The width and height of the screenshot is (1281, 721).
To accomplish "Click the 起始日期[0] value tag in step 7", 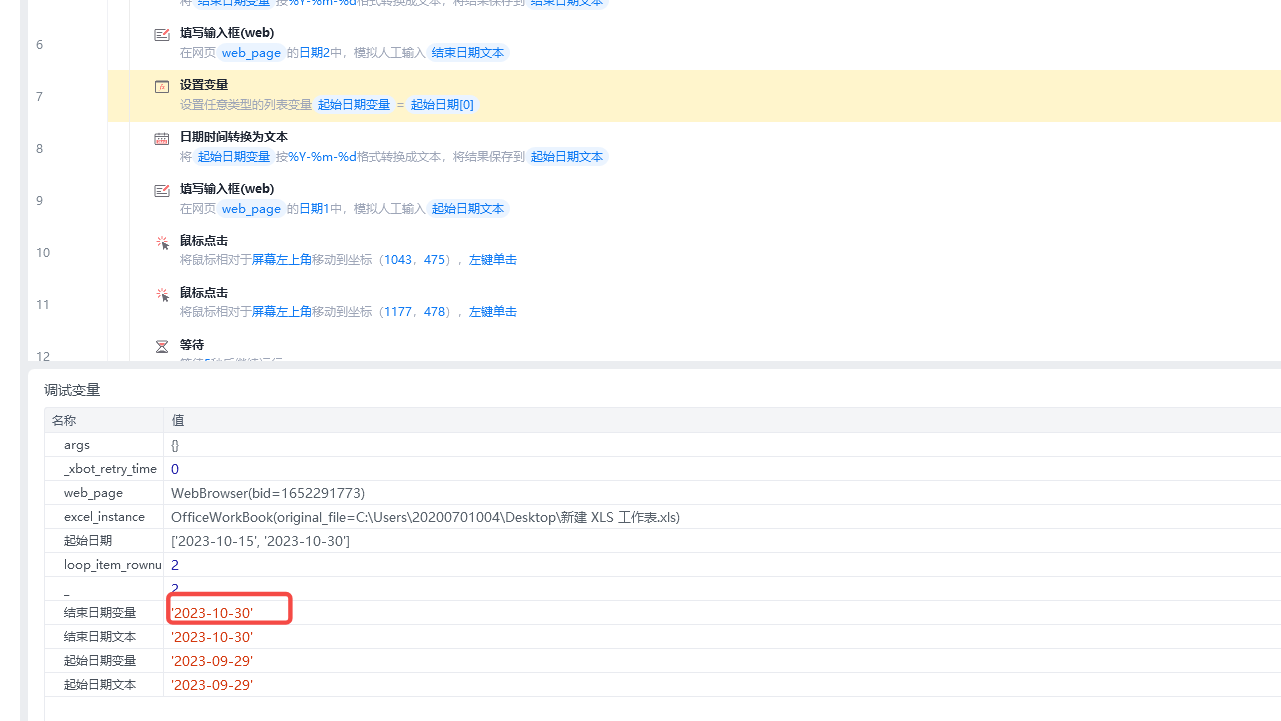I will click(x=442, y=105).
